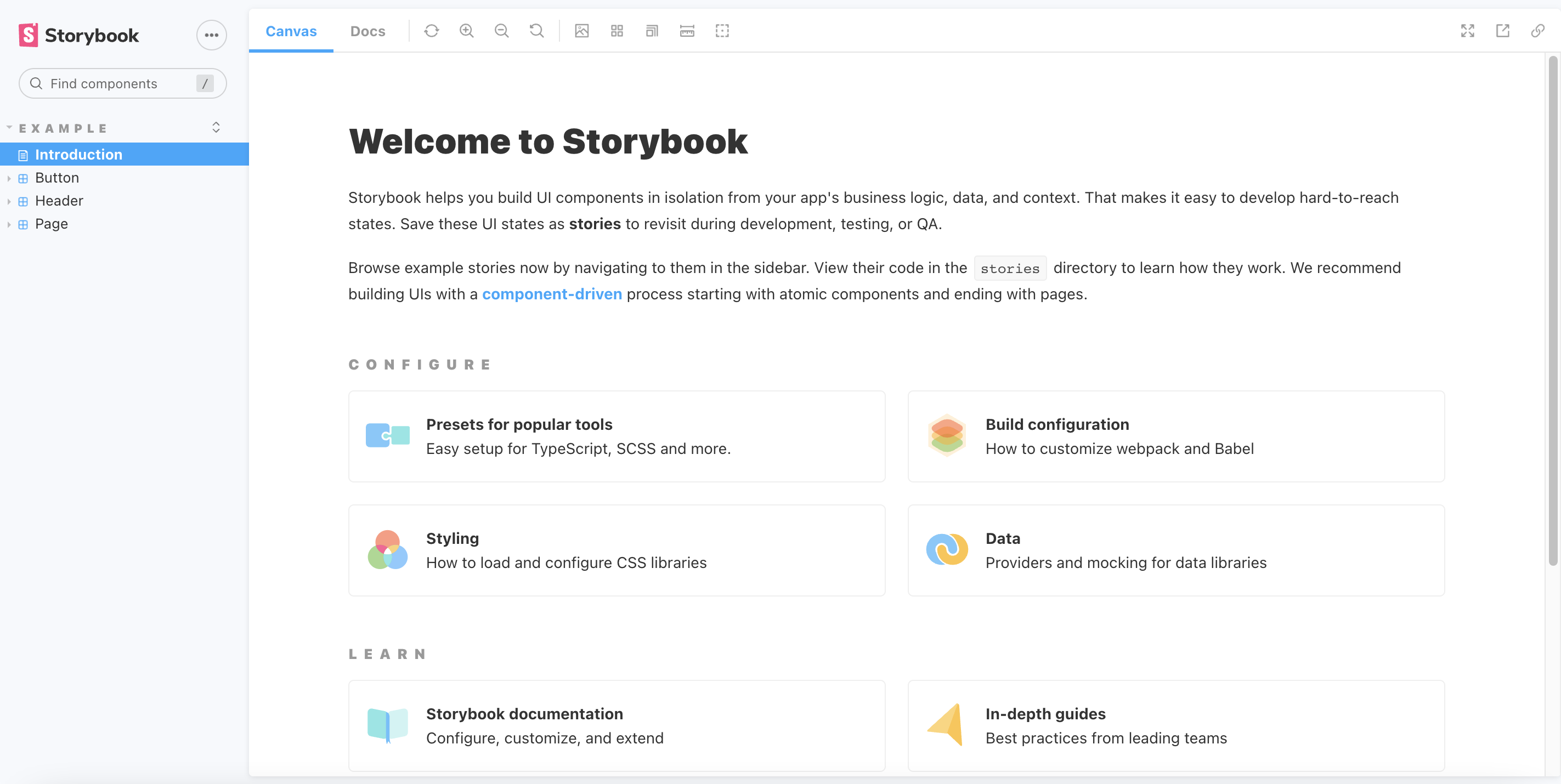Click the Storybook logo in the sidebar
This screenshot has height=784, width=1561.
pyautogui.click(x=79, y=35)
